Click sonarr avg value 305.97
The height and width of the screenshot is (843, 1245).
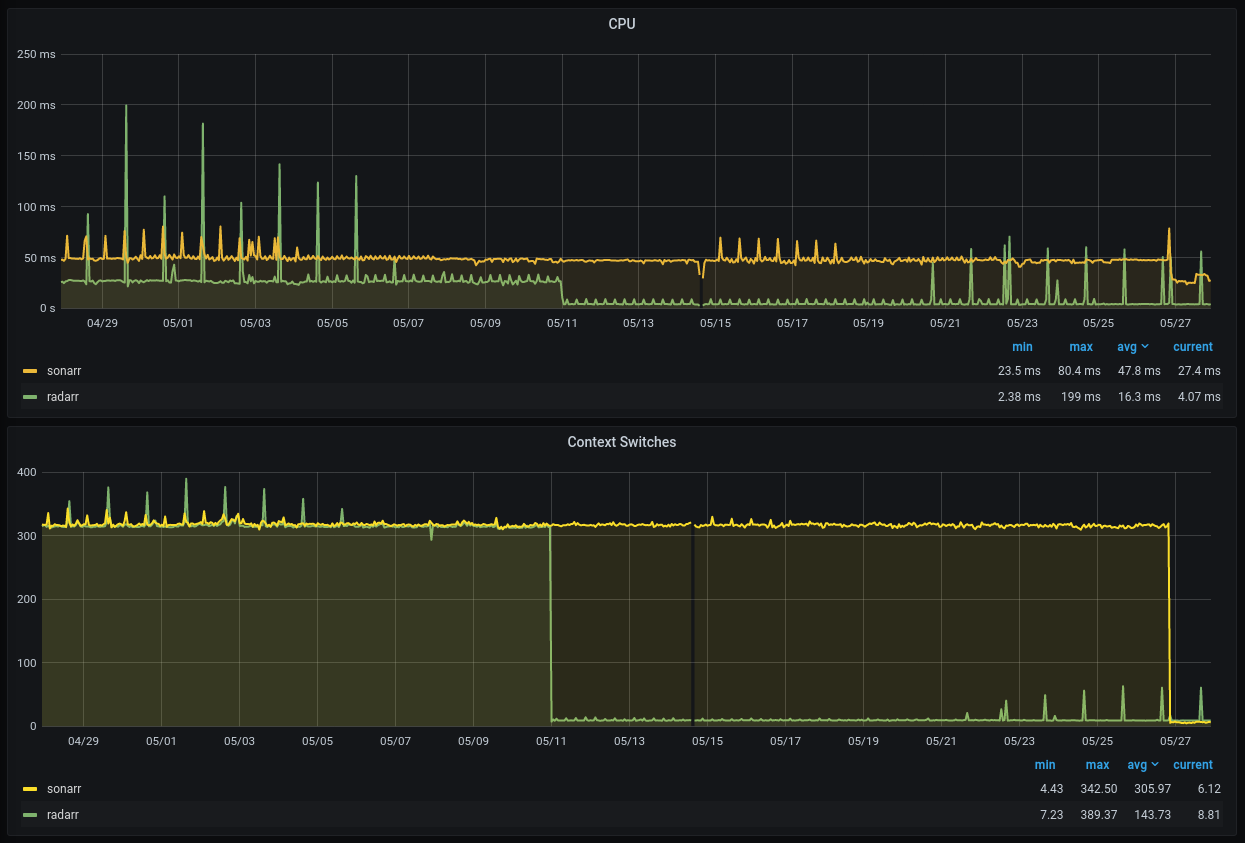point(1153,789)
